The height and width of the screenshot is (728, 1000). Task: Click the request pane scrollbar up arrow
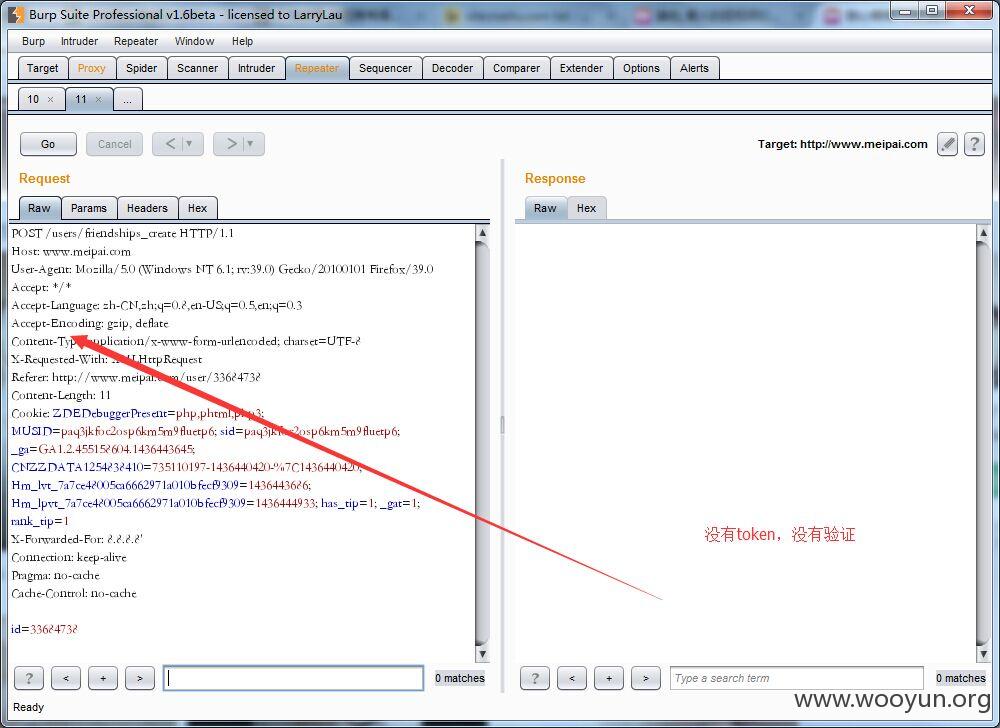point(483,233)
